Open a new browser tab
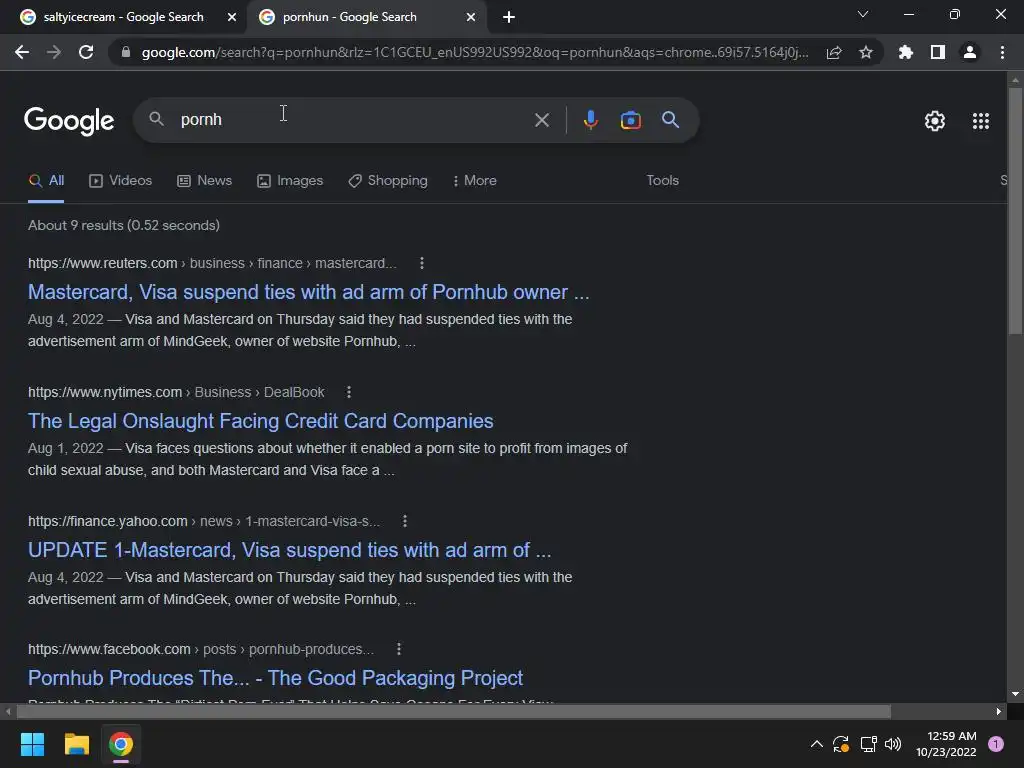 pyautogui.click(x=509, y=17)
